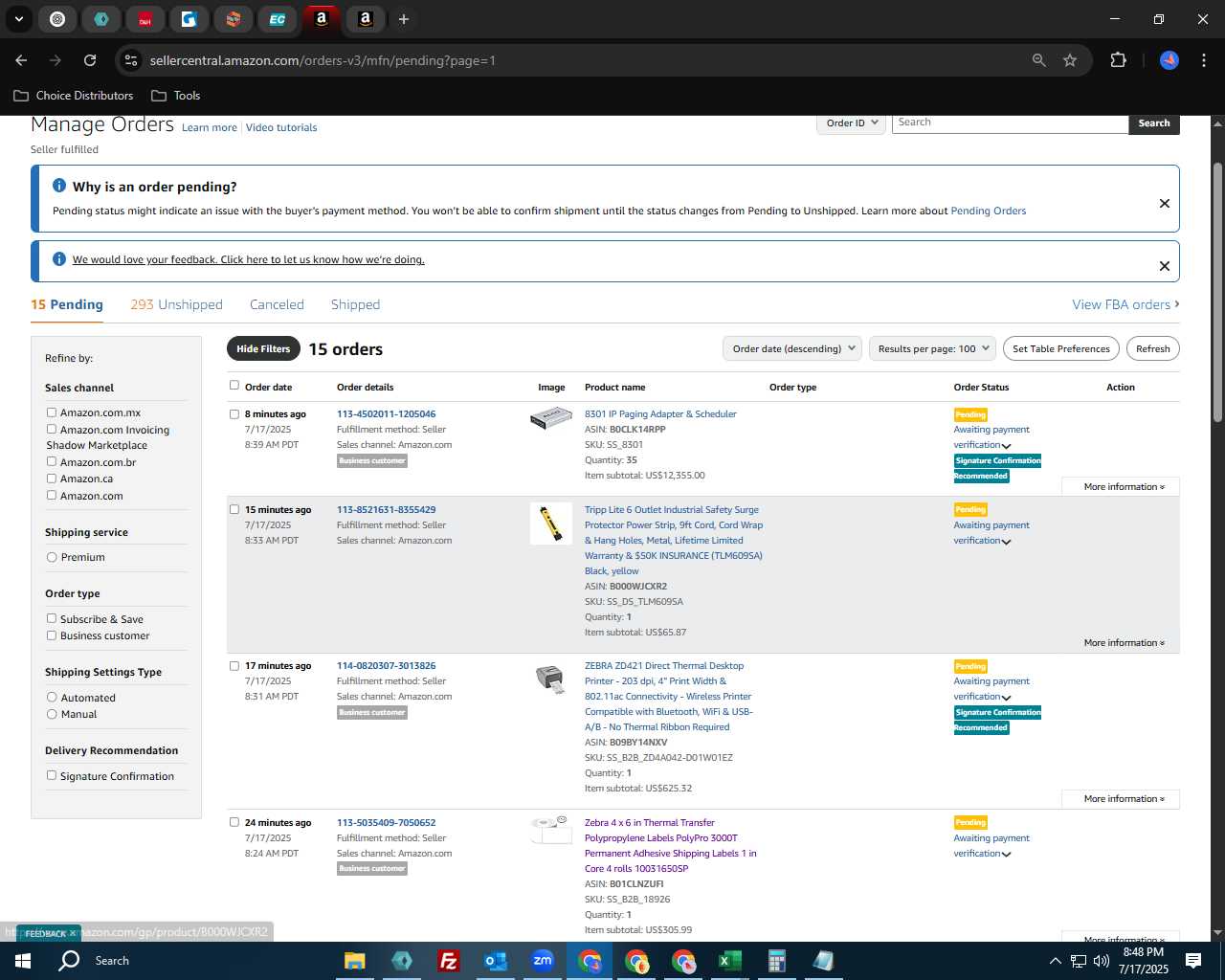This screenshot has width=1225, height=980.
Task: Open the Canceled orders tab
Action: 277,304
